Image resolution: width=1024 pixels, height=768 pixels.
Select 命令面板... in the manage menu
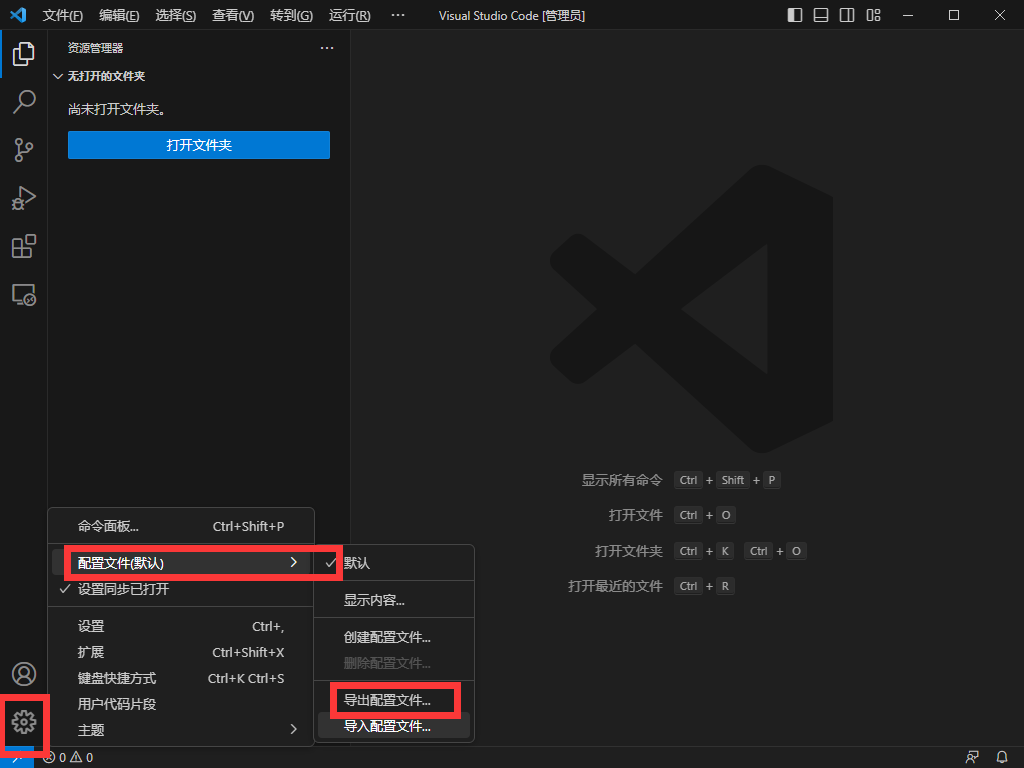coord(181,526)
